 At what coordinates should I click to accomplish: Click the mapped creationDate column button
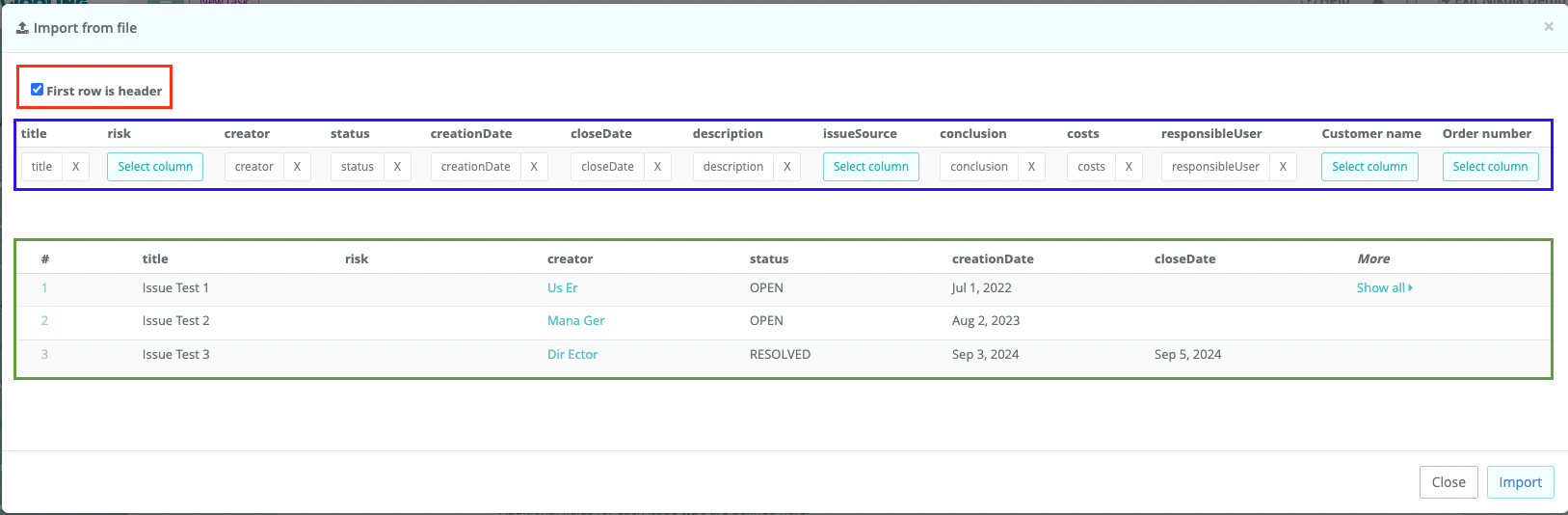click(x=476, y=167)
